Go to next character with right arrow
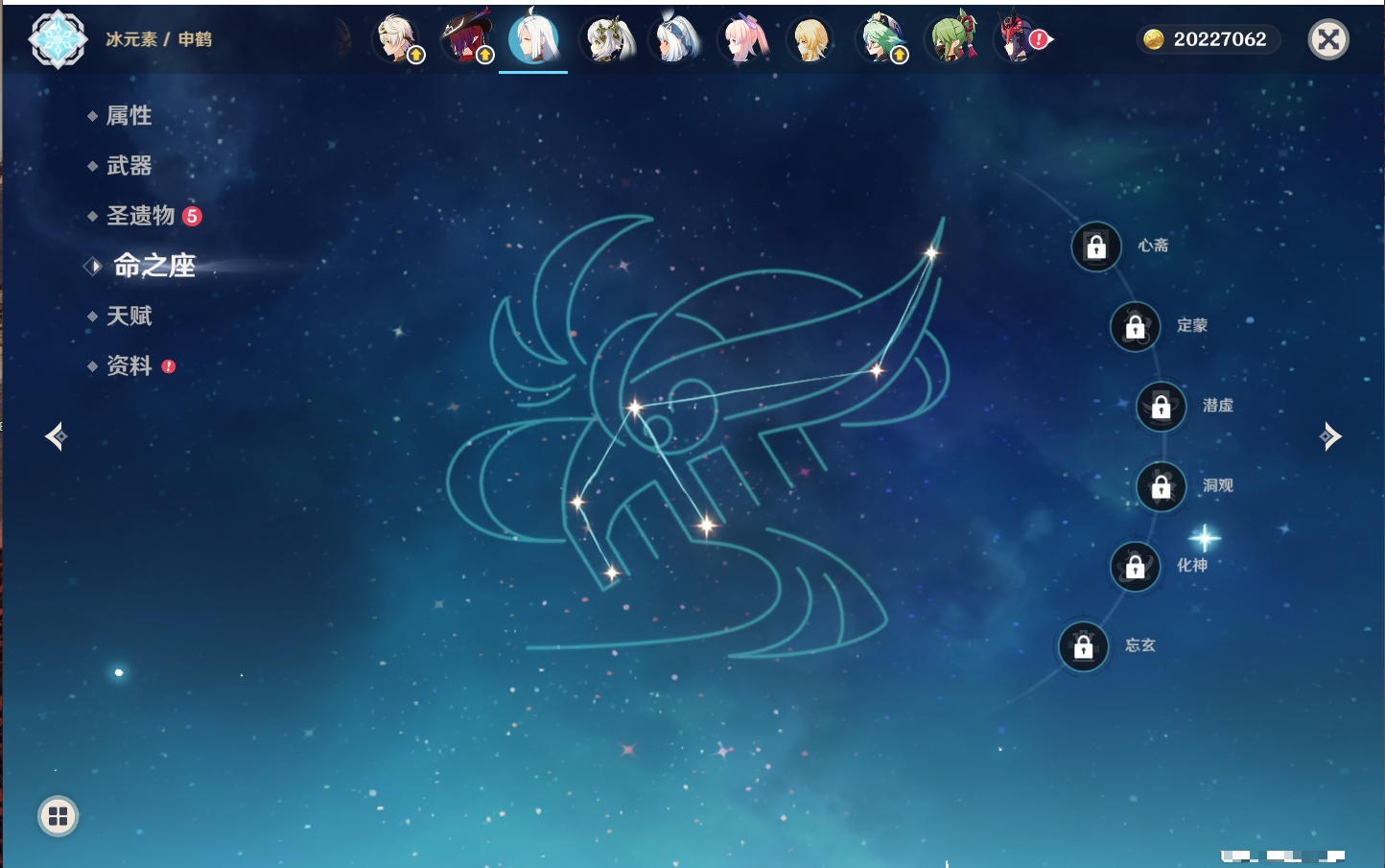The height and width of the screenshot is (868, 1385). (x=1329, y=436)
